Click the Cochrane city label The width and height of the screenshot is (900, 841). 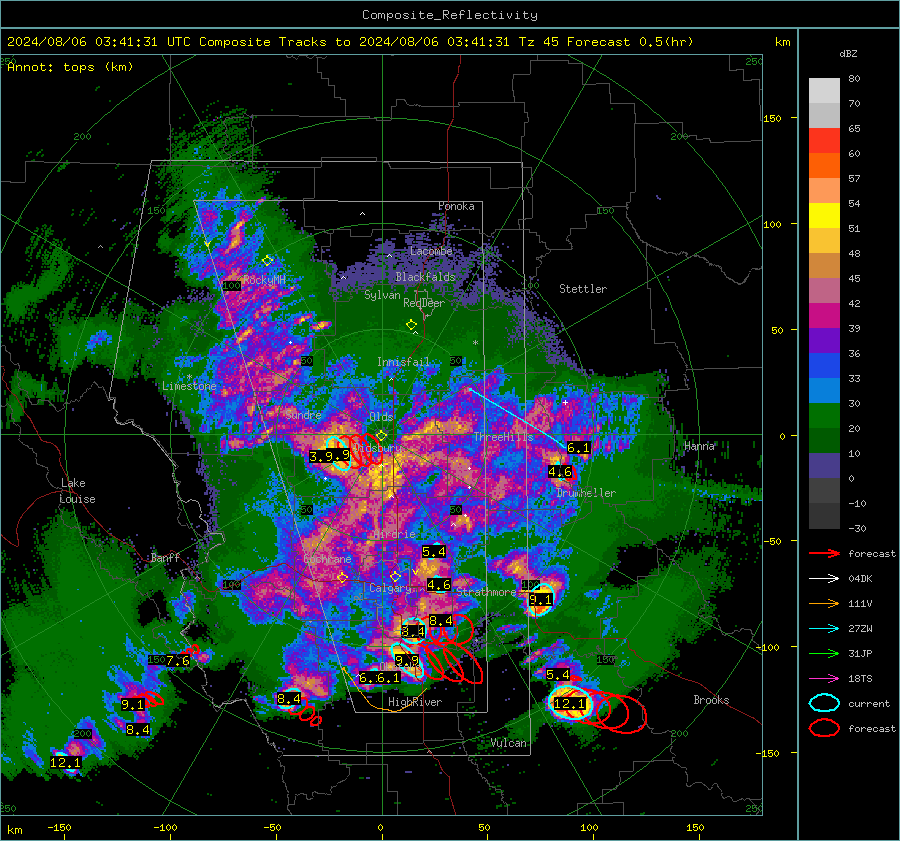(327, 559)
